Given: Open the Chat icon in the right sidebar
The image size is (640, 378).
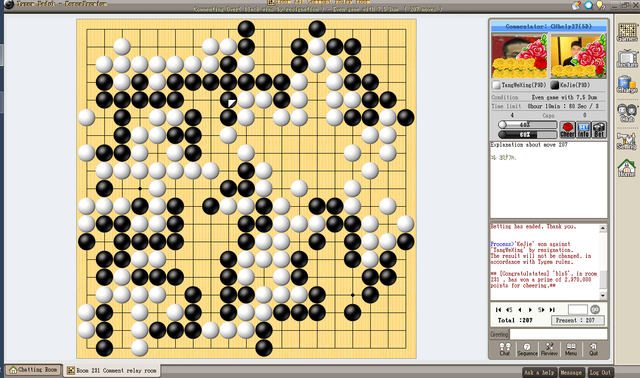Looking at the screenshot, I should [x=627, y=112].
